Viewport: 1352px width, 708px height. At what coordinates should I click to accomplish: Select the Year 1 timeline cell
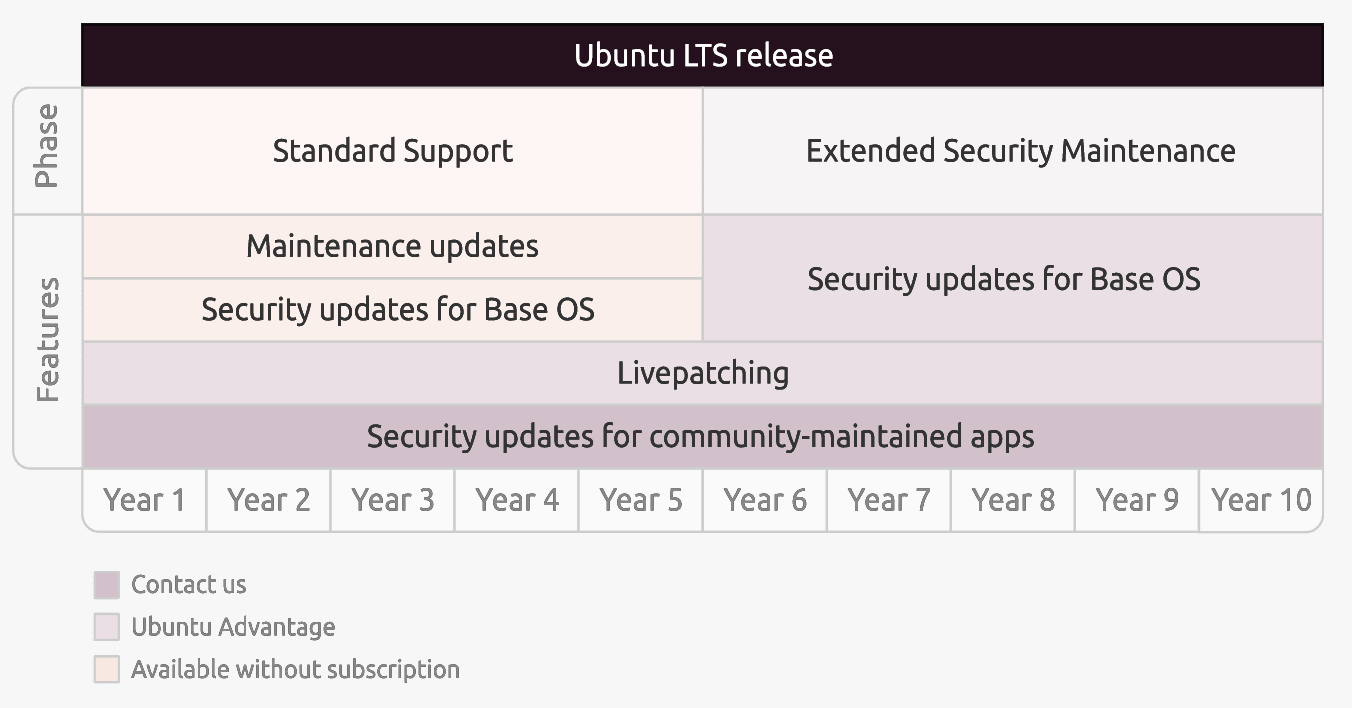coord(144,500)
